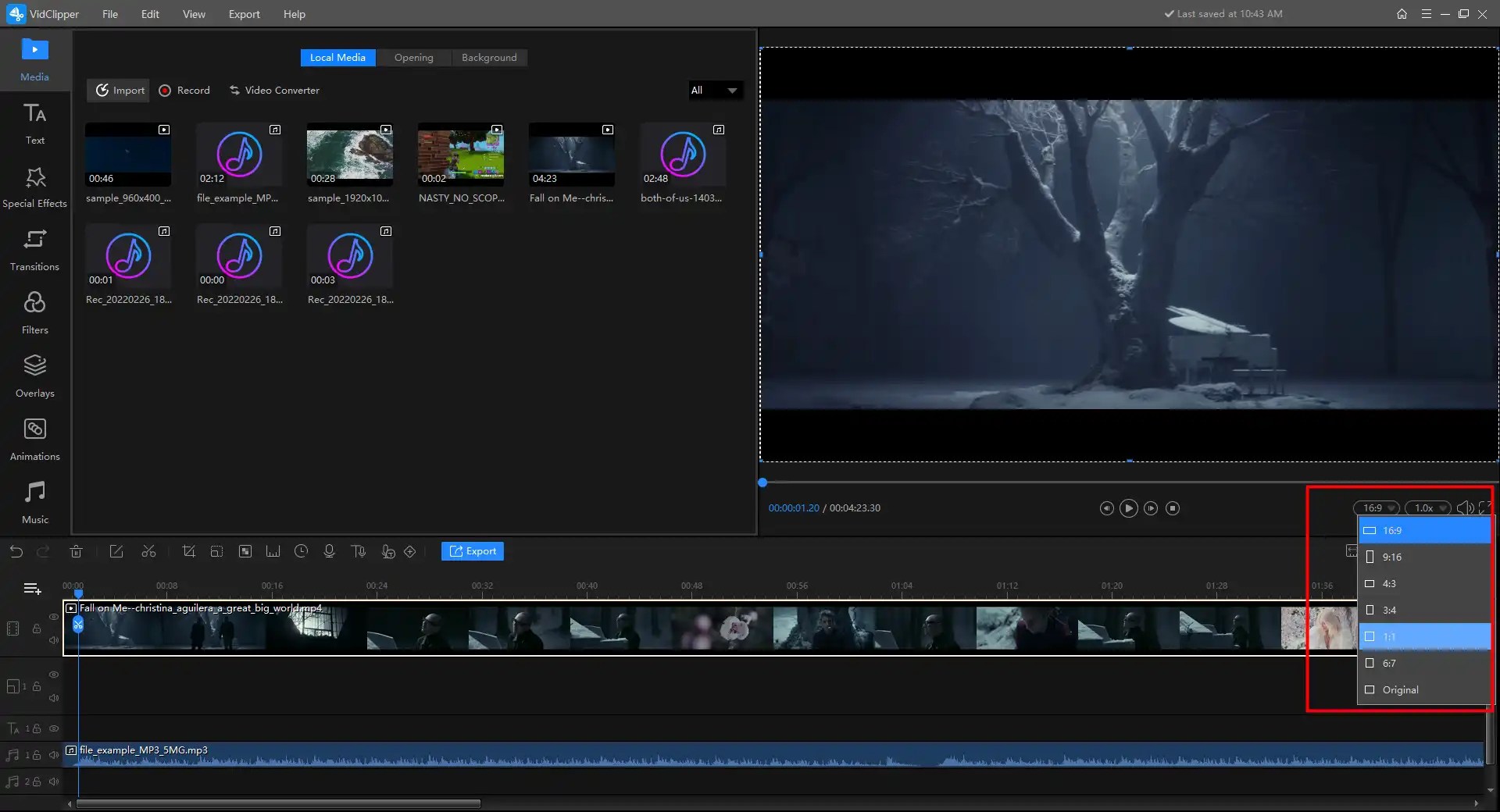
Task: Mute audio track 1 containing file_example_MP3_5MG.mp3
Action: click(54, 754)
